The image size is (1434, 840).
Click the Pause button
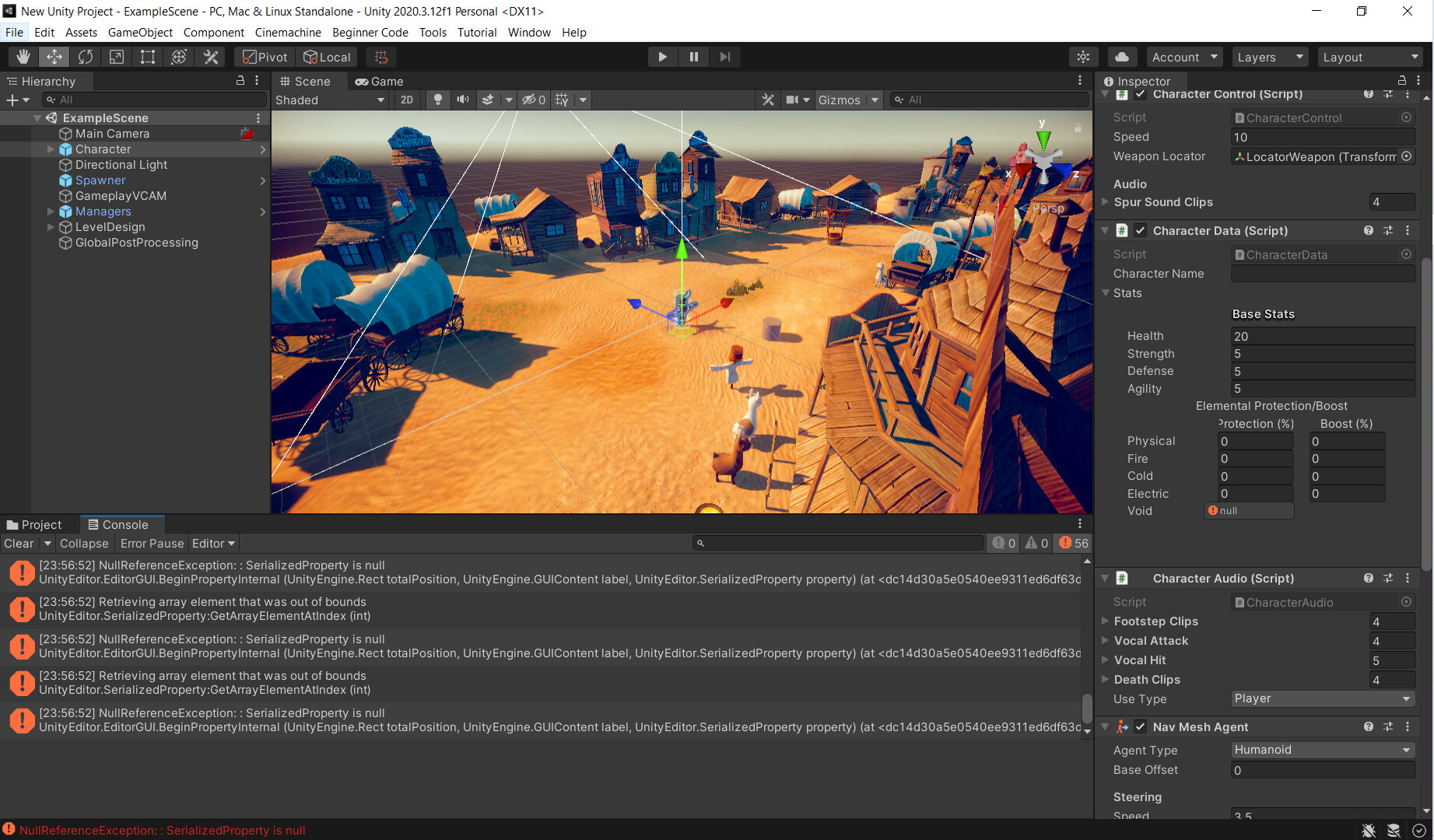(693, 57)
